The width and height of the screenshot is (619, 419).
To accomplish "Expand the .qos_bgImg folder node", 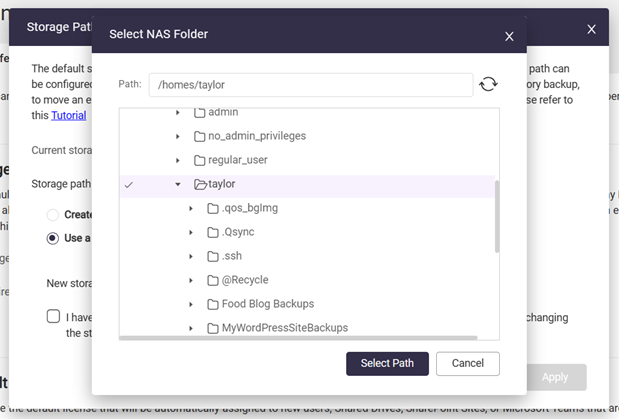I will click(x=191, y=208).
